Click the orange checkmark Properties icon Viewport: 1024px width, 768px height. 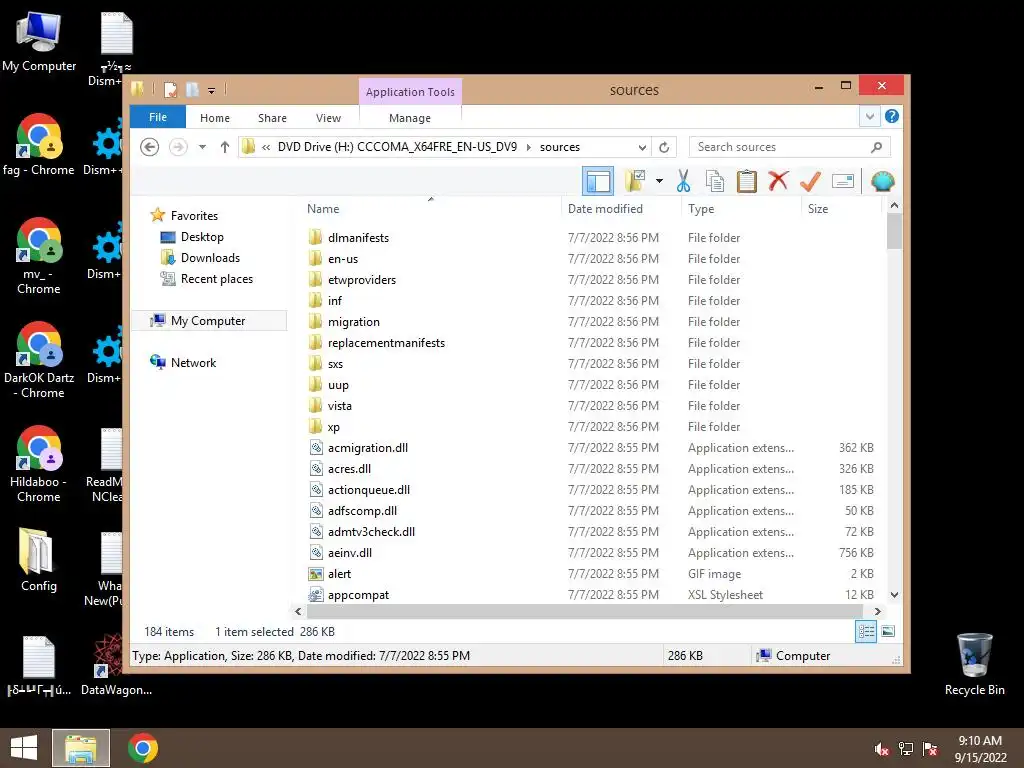[810, 181]
